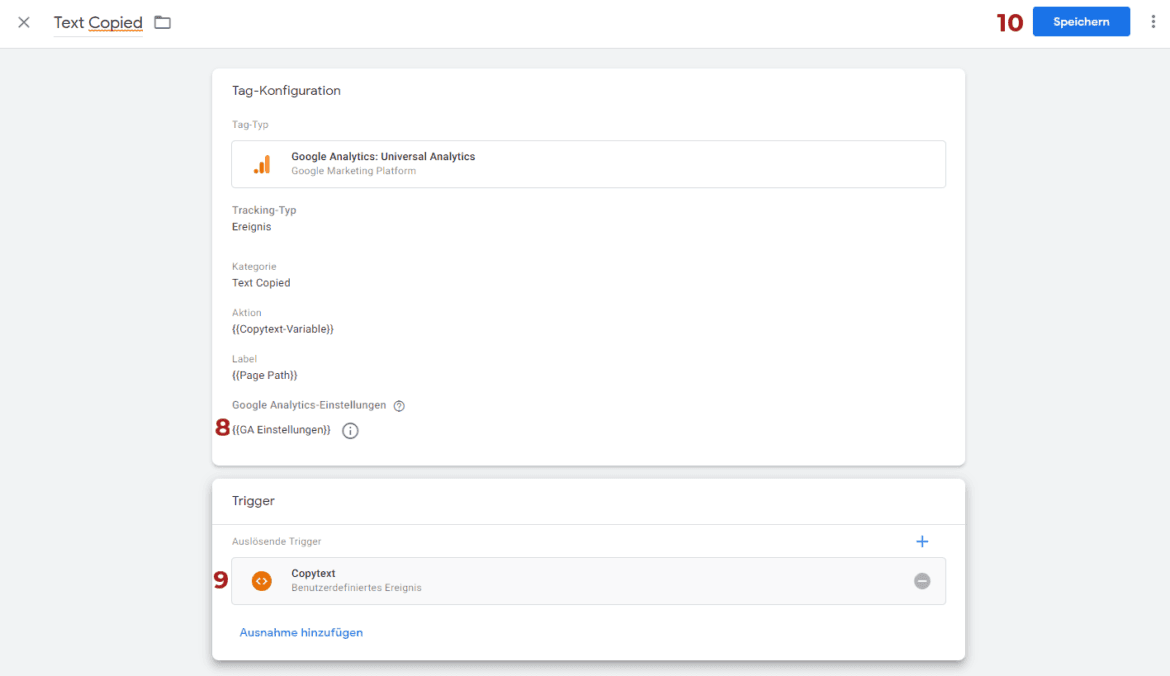The image size is (1170, 676).
Task: Click the help icon beside Google Analytics-Einstellungen
Action: coord(399,406)
